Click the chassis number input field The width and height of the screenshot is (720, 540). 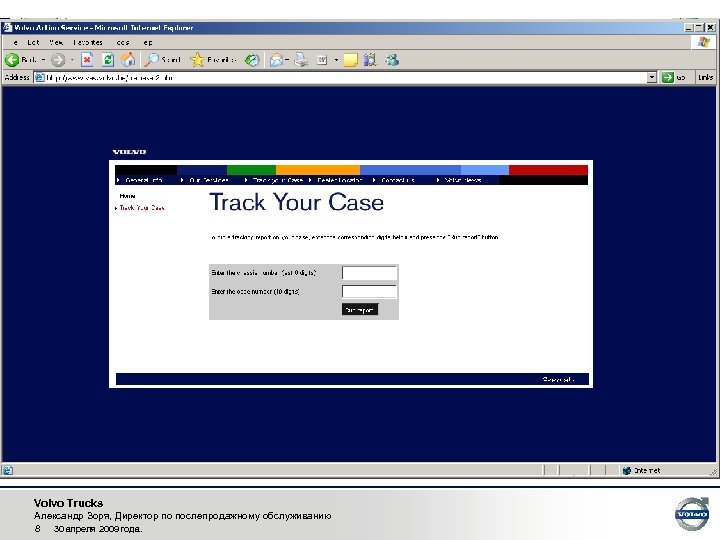pyautogui.click(x=369, y=273)
